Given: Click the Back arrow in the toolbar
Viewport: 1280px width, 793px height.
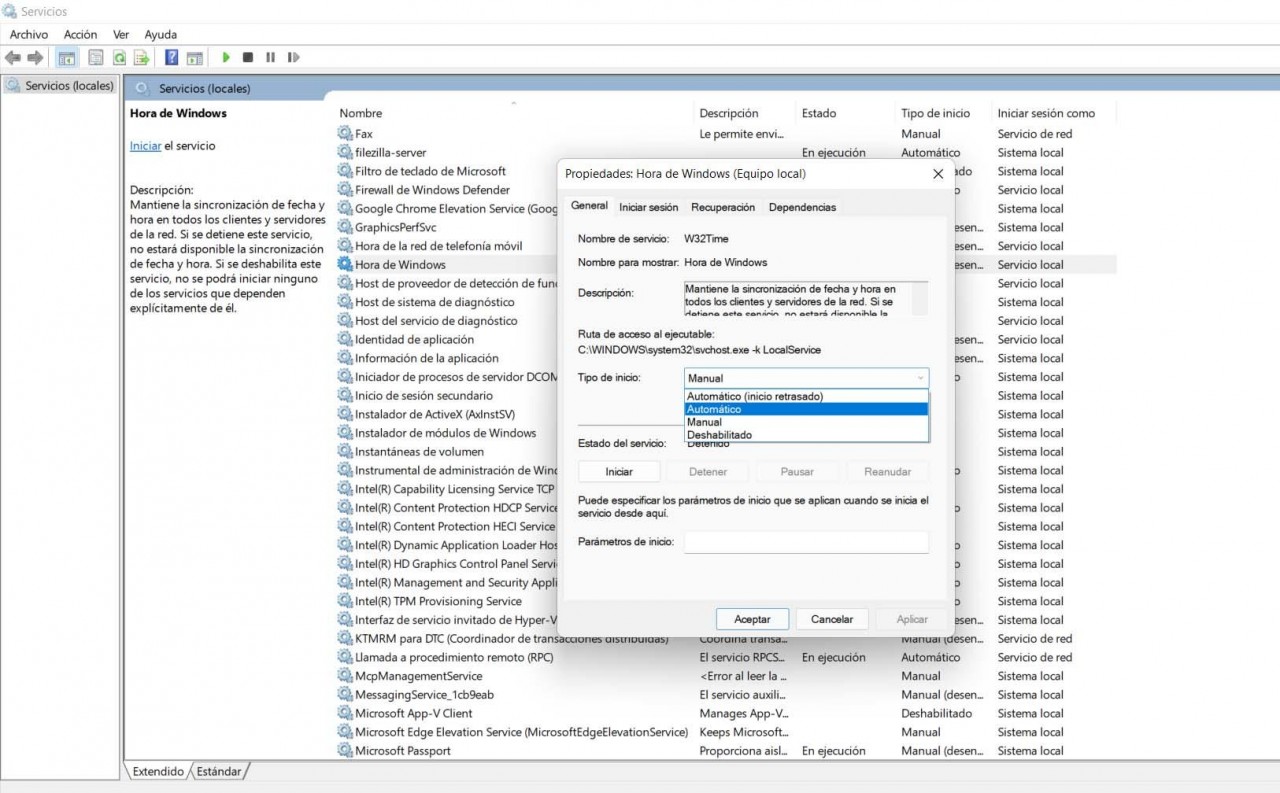Looking at the screenshot, I should 13,58.
